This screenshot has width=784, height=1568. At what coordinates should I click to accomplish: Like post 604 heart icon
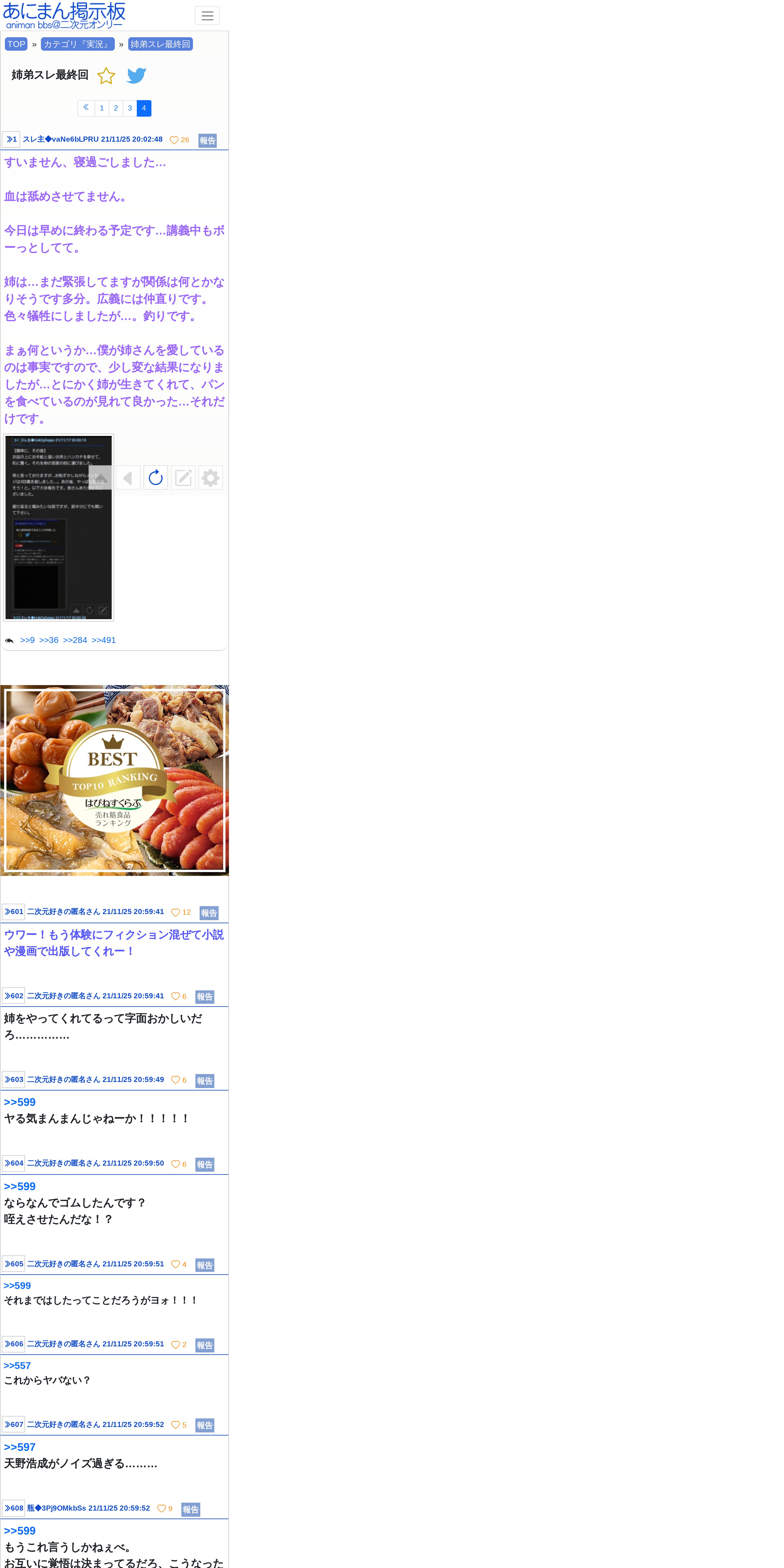click(175, 1164)
